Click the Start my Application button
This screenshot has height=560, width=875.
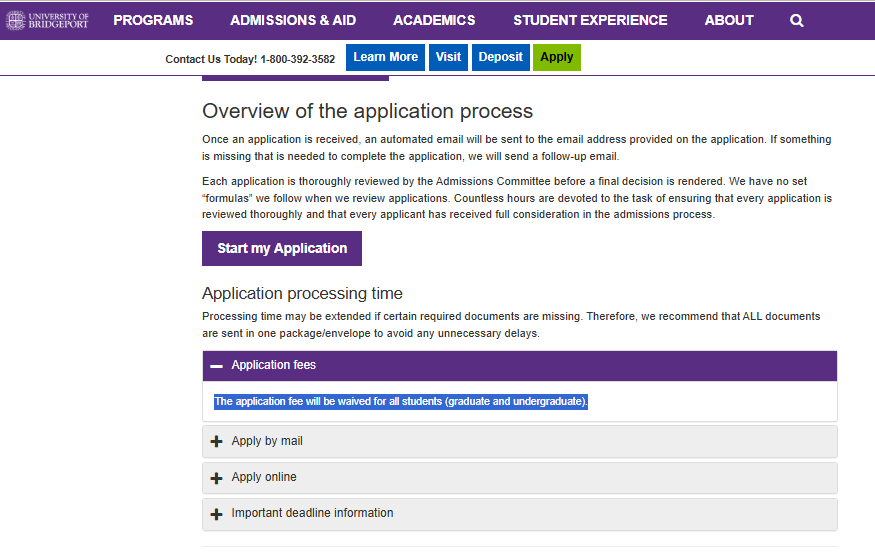click(282, 248)
